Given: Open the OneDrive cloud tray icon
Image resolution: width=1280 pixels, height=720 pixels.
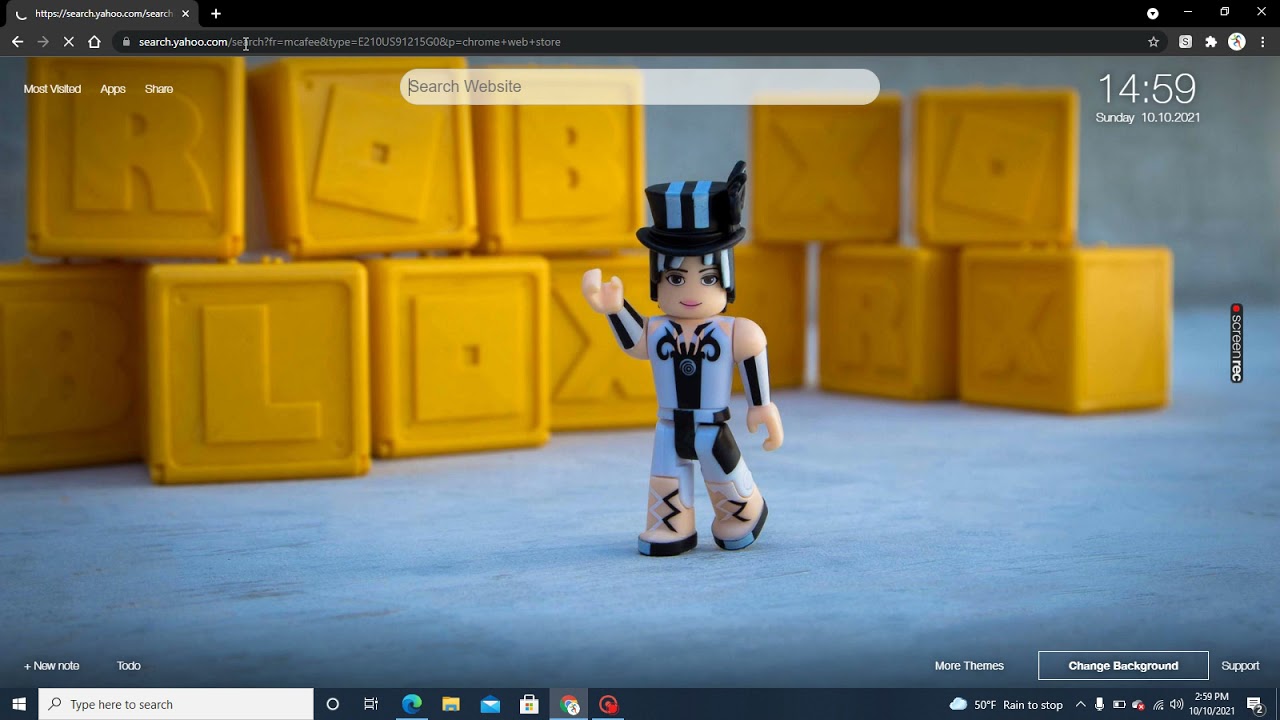Looking at the screenshot, I should coord(1138,704).
